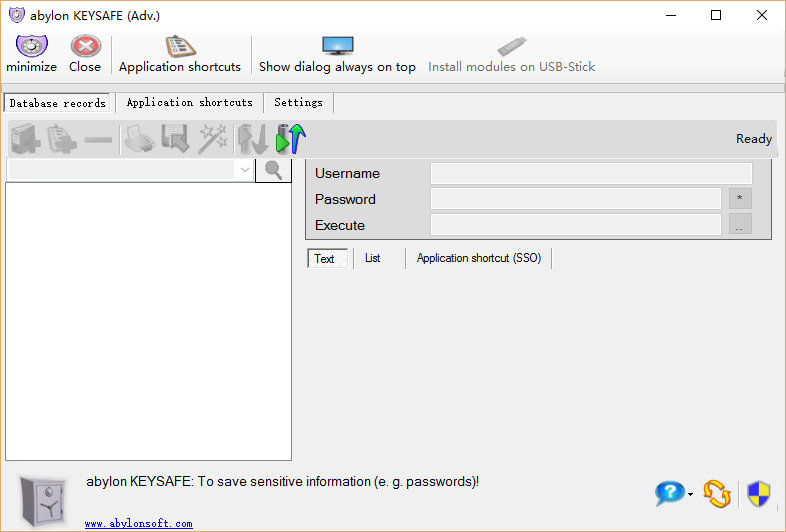Click the abylon KEYSAFE title bar icon

click(x=17, y=15)
